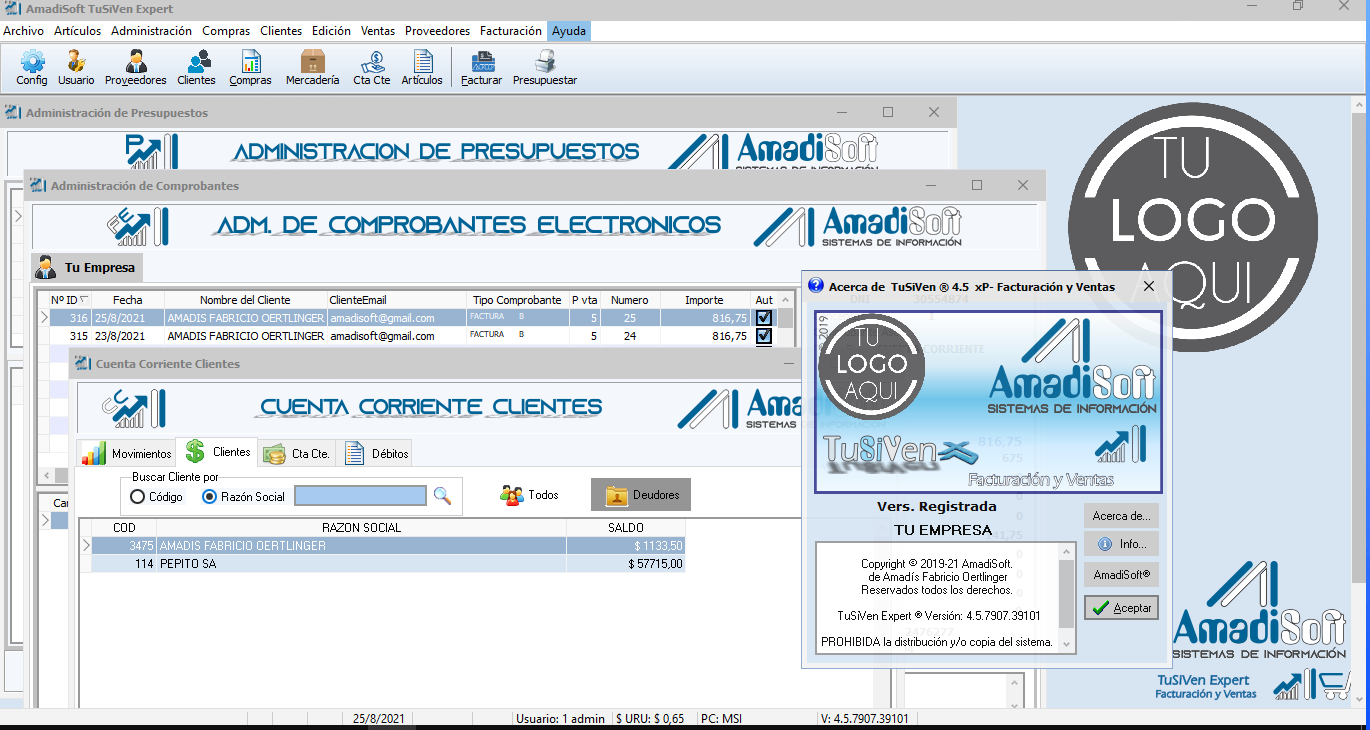1370x730 pixels.
Task: Click the status bar entry Usuario: 1 admin
Action: [x=560, y=718]
